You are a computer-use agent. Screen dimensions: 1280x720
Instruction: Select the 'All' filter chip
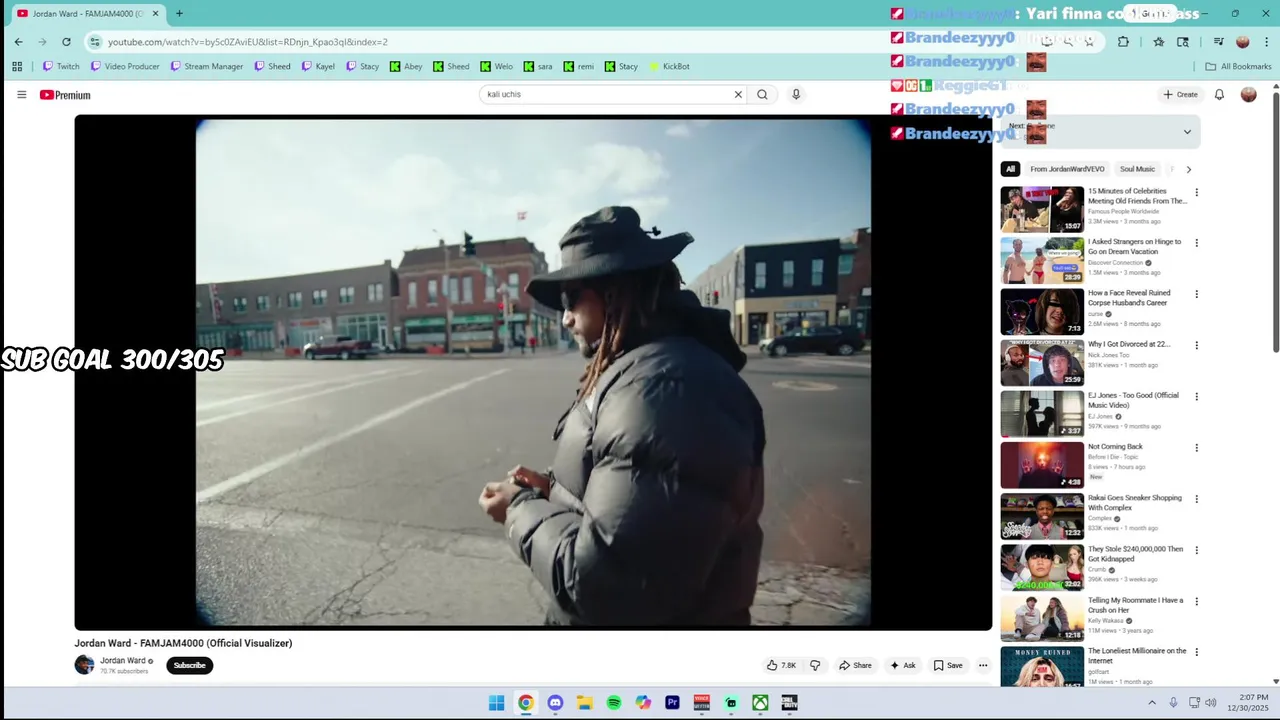1010,169
